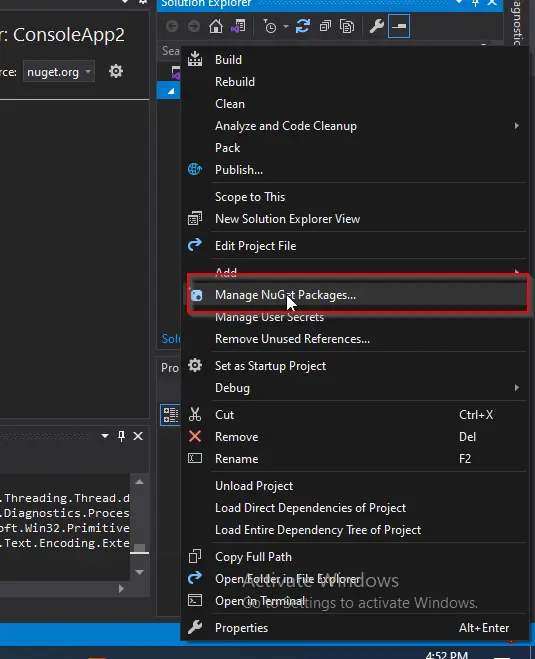Select Scope to This
This screenshot has width=535, height=659.
(x=356, y=197)
